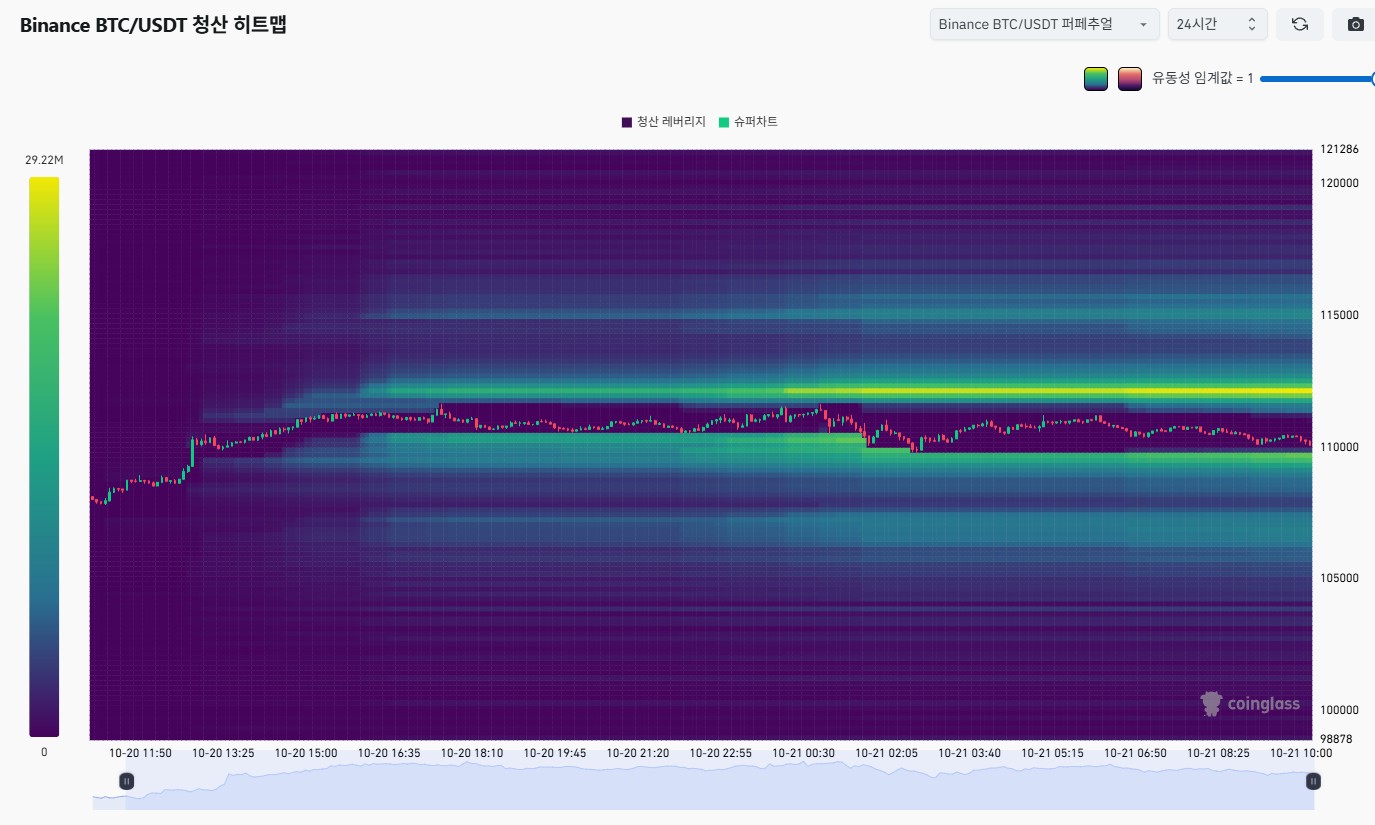Viewport: 1375px width, 825px height.
Task: Click the 10-21 00:30 time label
Action: point(804,753)
